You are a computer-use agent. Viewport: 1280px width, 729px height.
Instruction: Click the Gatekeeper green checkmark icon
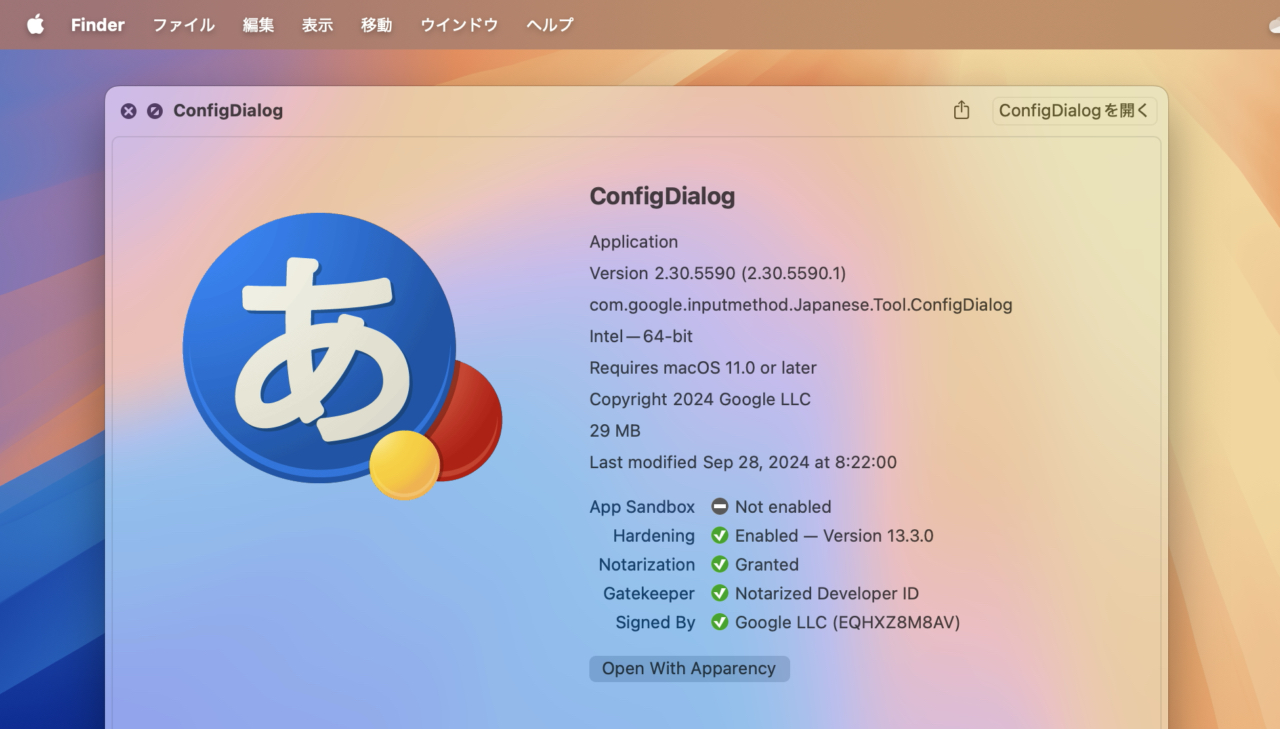pos(720,593)
